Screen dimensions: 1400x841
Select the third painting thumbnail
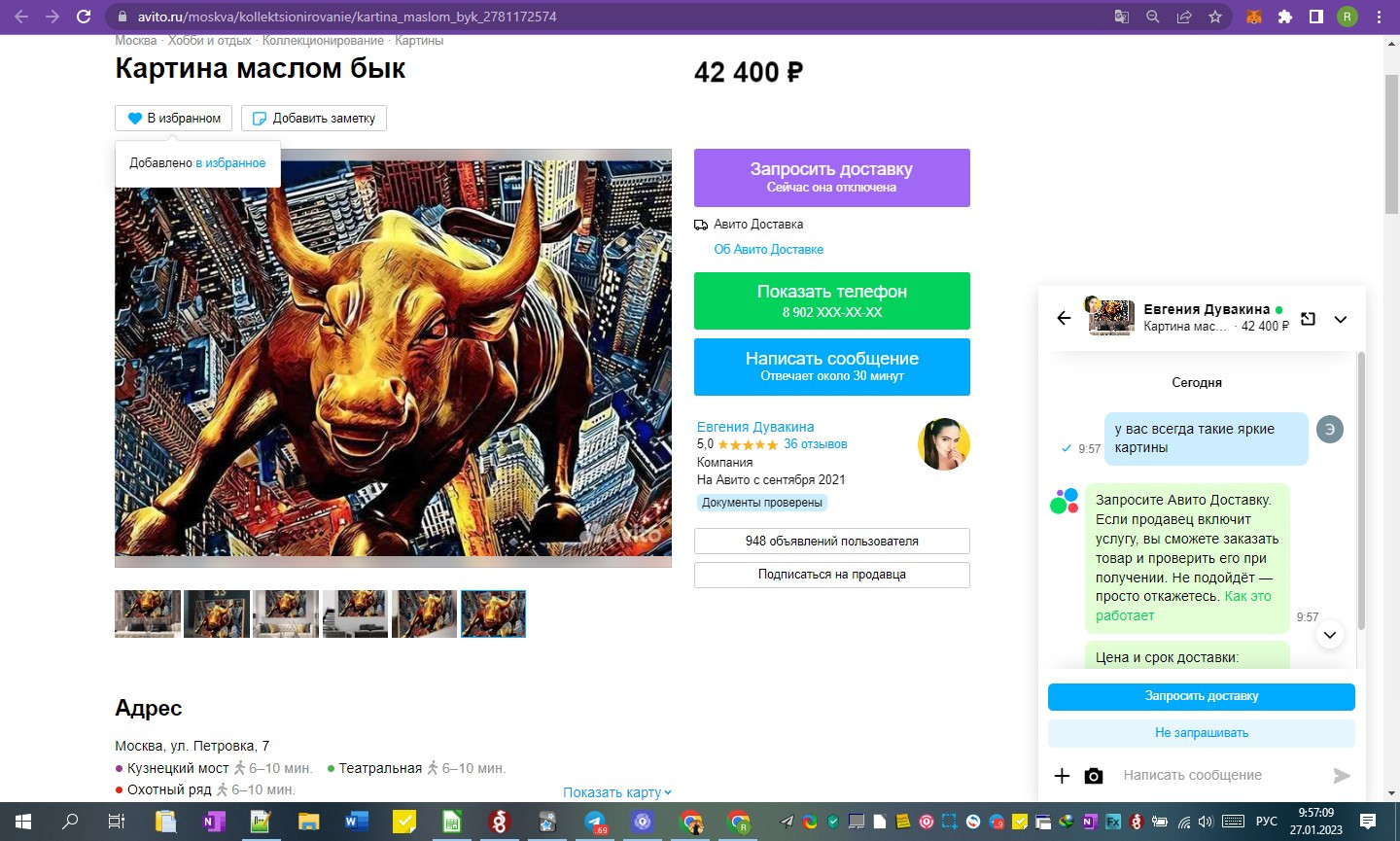286,613
